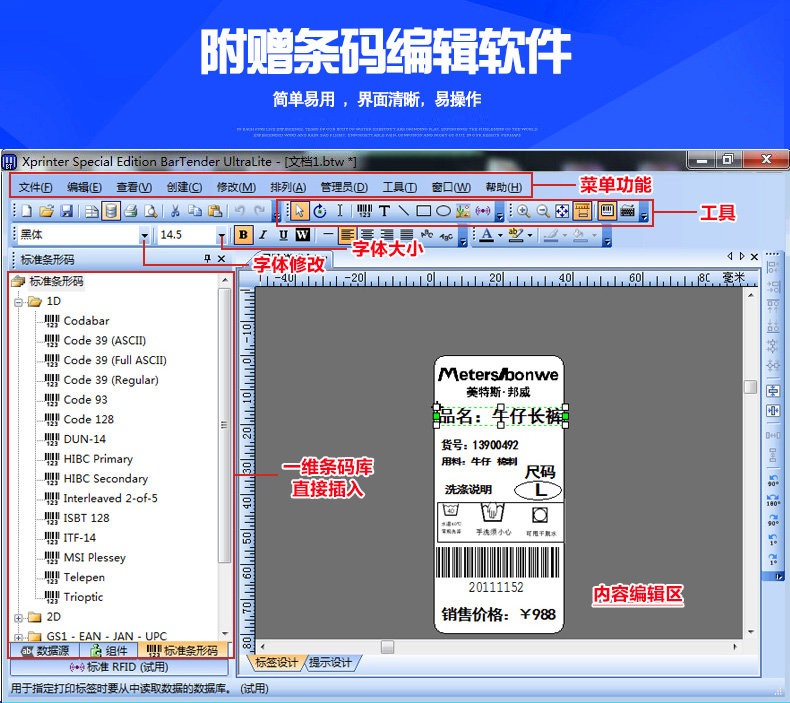790x703 pixels.
Task: Select the Text (T) creation tool
Action: 384,211
